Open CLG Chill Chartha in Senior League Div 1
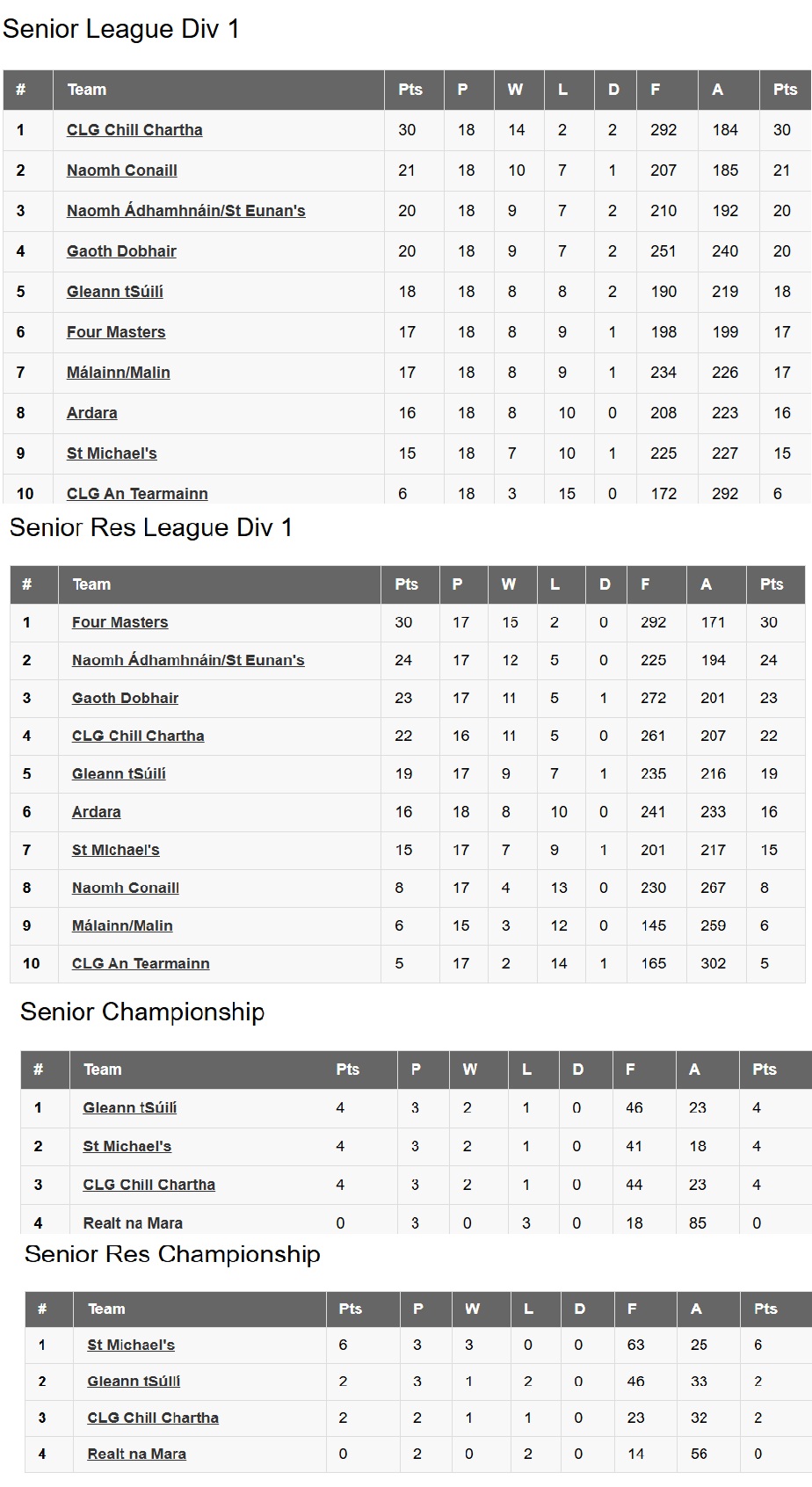This screenshot has height=1487, width=812. (x=134, y=130)
